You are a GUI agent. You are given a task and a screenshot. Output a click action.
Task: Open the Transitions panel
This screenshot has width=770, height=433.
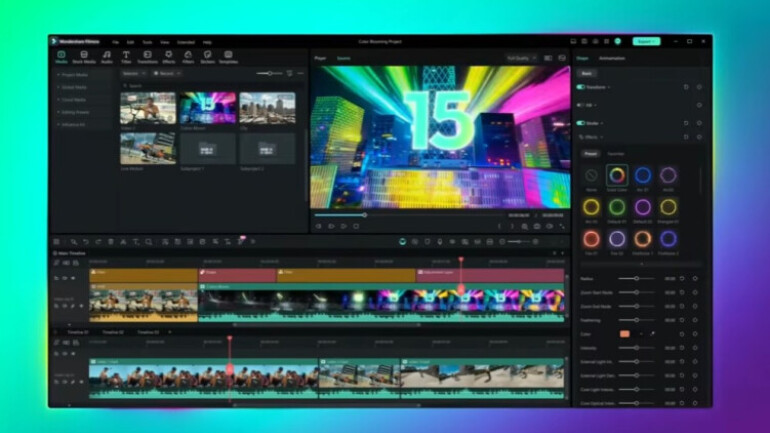146,56
